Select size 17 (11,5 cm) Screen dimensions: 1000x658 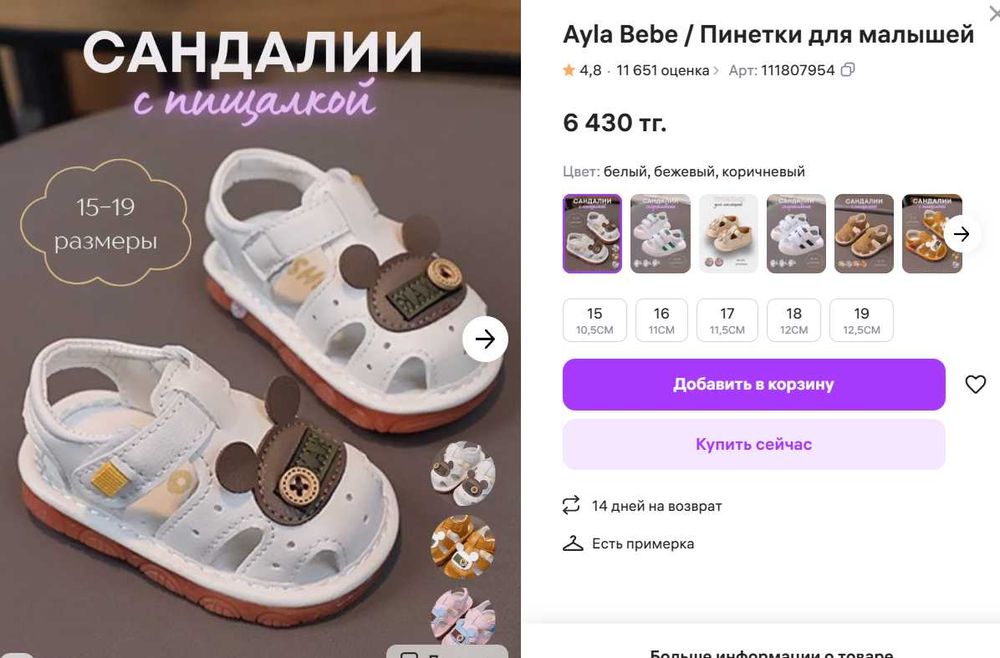tap(727, 320)
